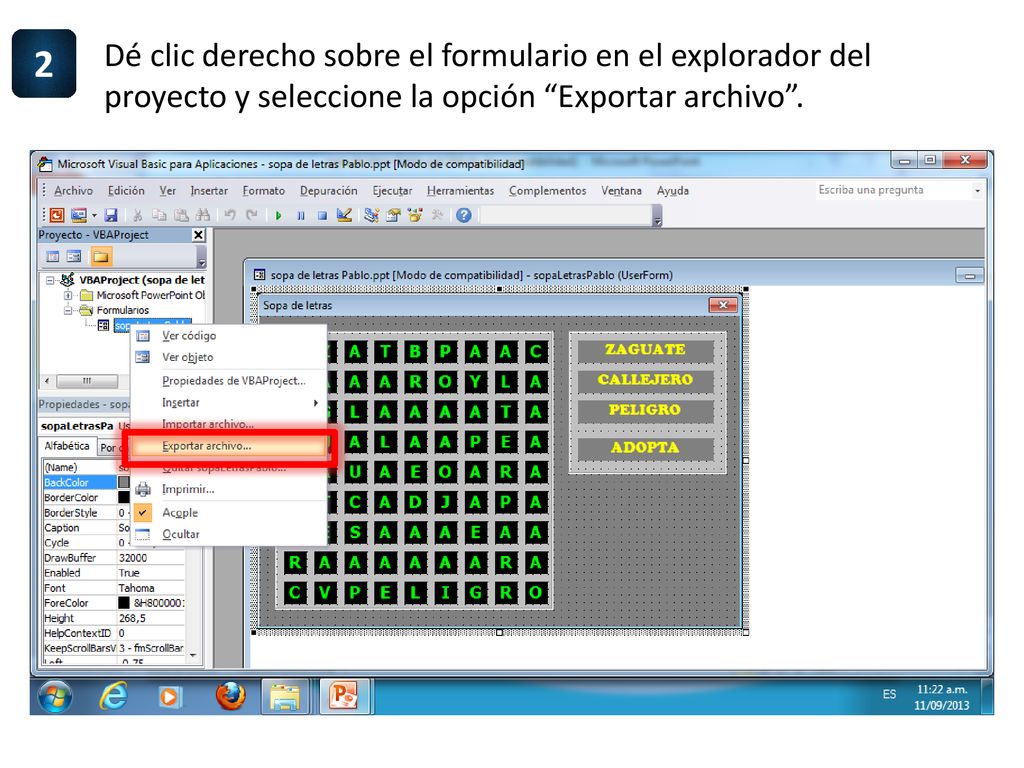This screenshot has width=1024, height=768.
Task: Click the gray BackColor swatch
Action: 123,482
